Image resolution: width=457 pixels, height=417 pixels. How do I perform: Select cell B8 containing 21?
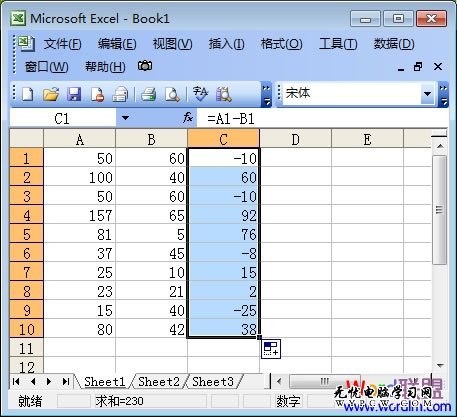pyautogui.click(x=151, y=291)
